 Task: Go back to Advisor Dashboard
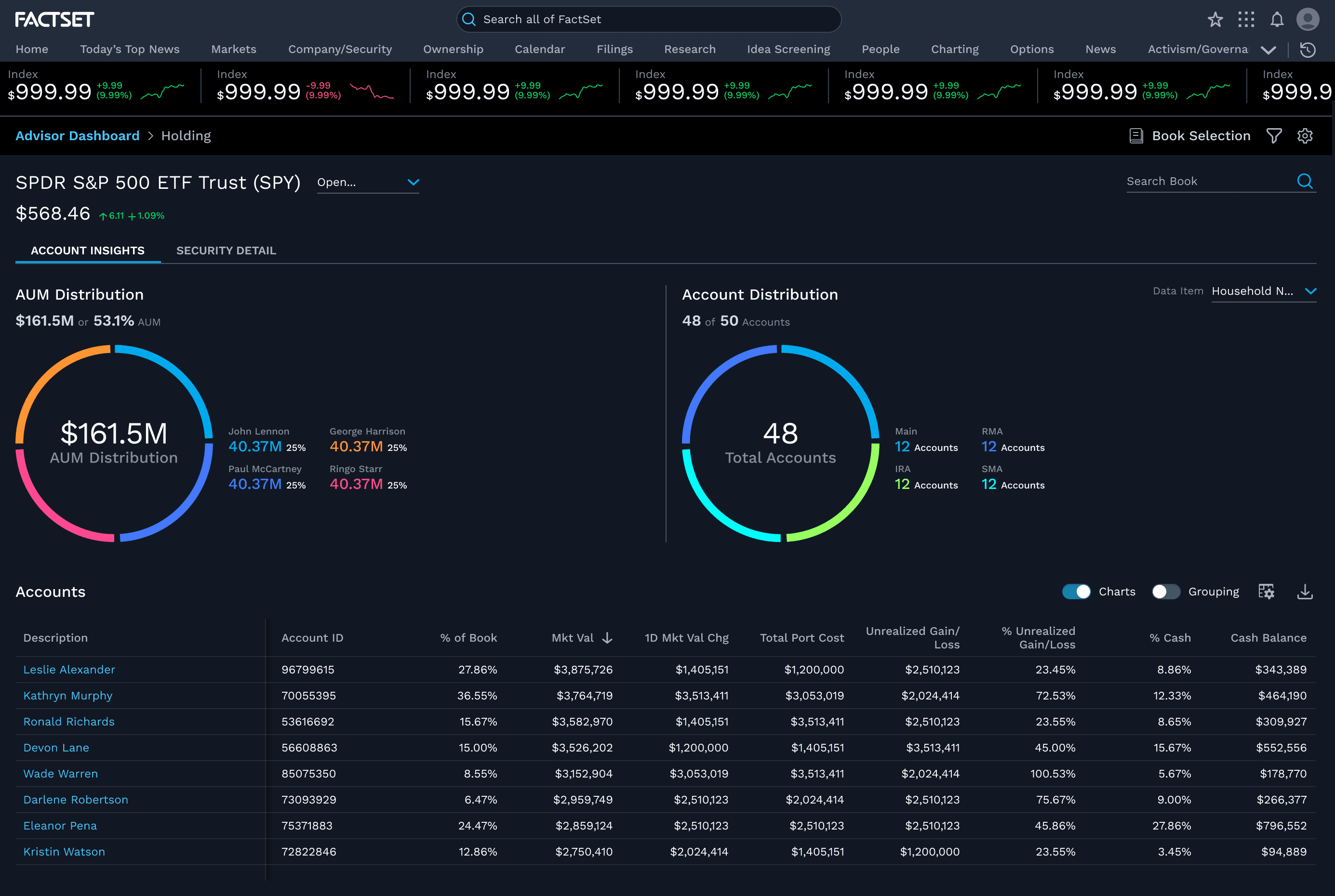point(77,136)
